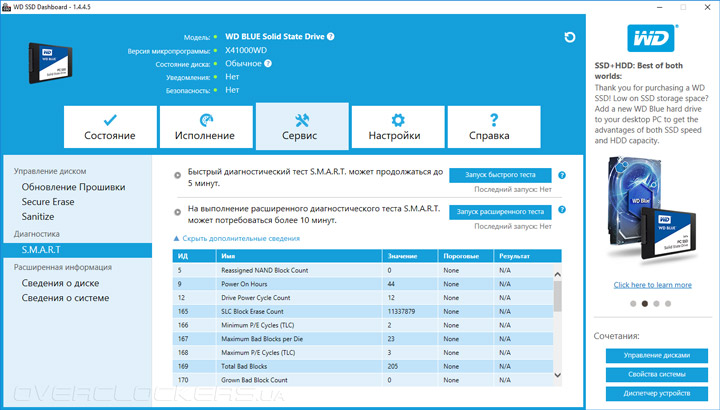Click the Результат column header
Screen dimensions: 720x410
tap(527, 256)
